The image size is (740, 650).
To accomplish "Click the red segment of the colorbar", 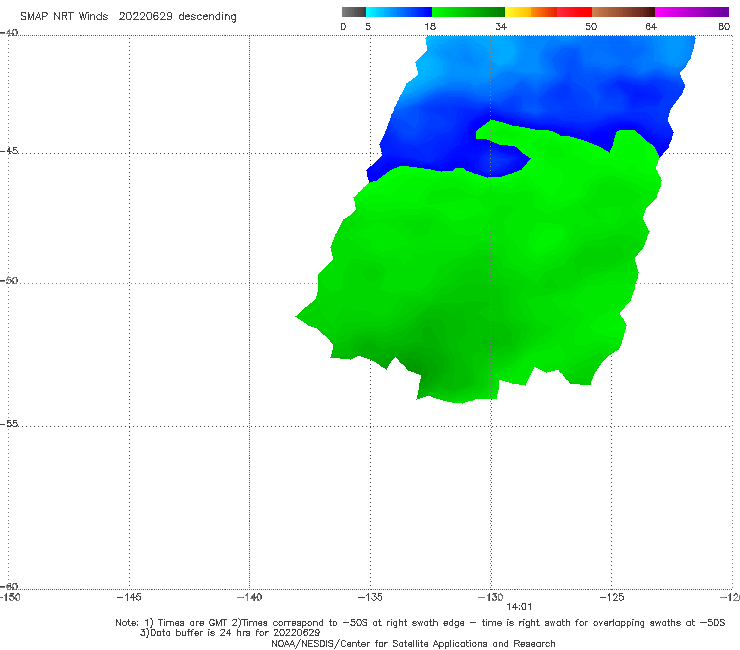I will point(574,12).
